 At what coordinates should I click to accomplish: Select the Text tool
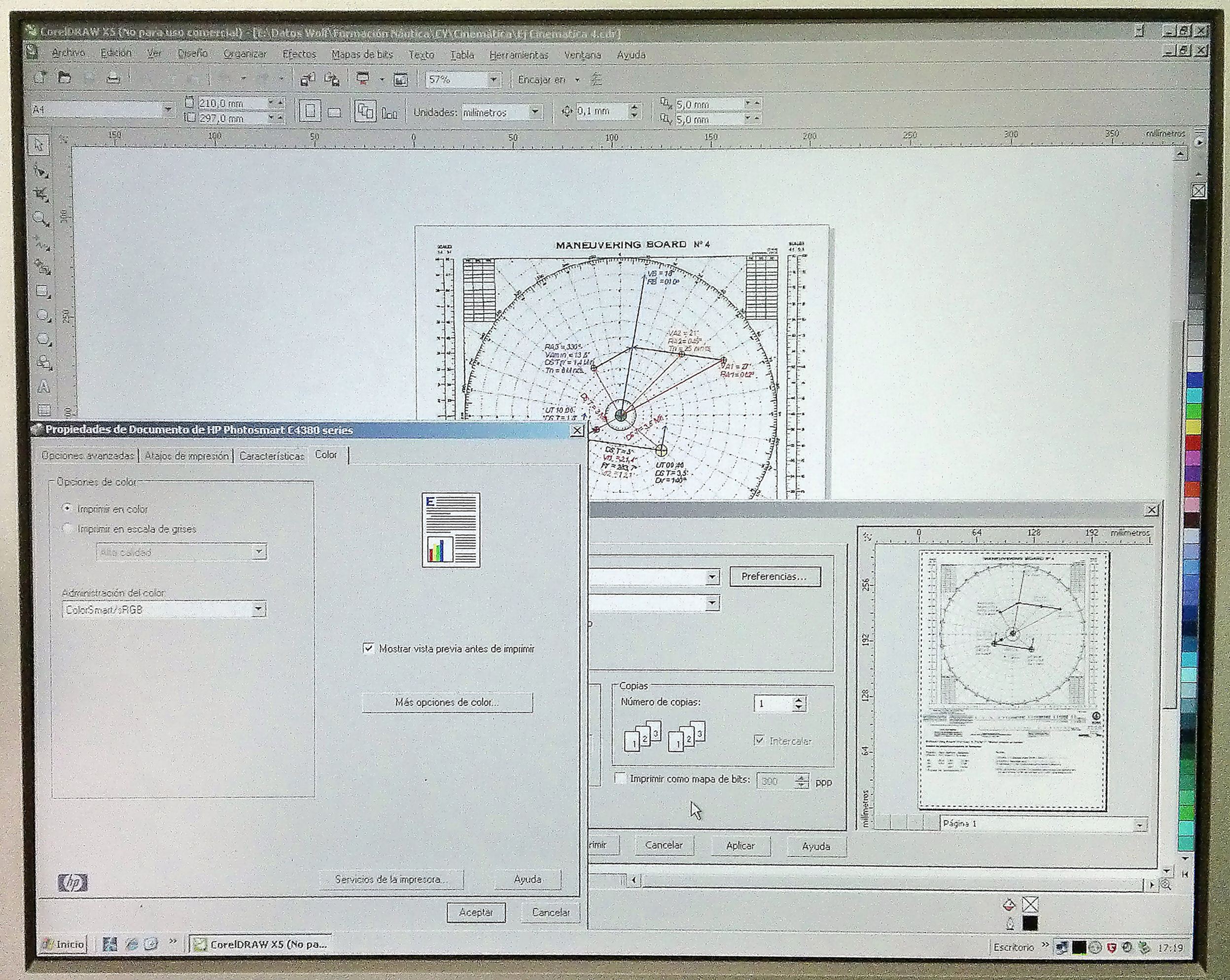click(x=43, y=387)
